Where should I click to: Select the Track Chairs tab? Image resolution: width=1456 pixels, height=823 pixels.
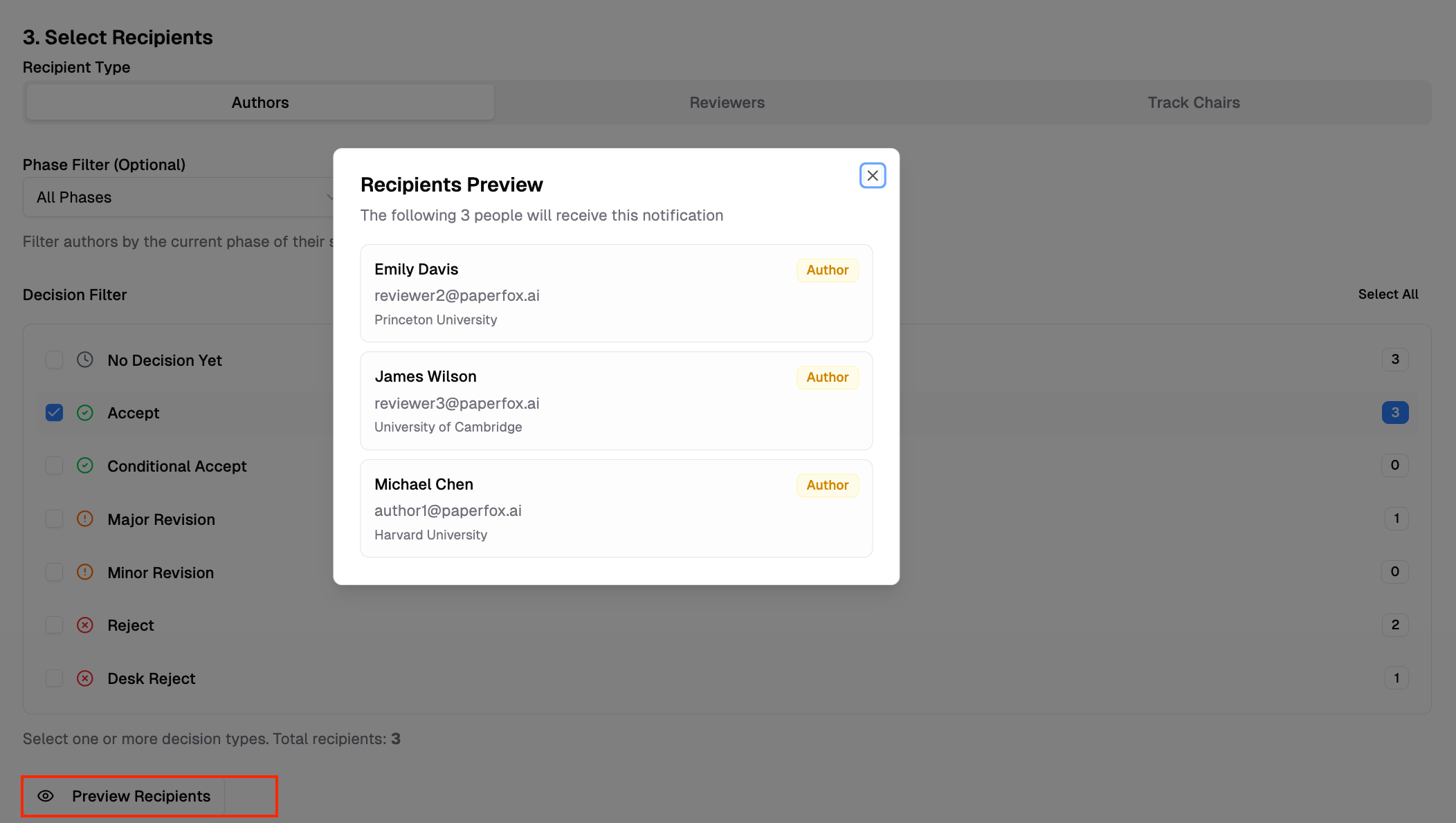(x=1193, y=102)
